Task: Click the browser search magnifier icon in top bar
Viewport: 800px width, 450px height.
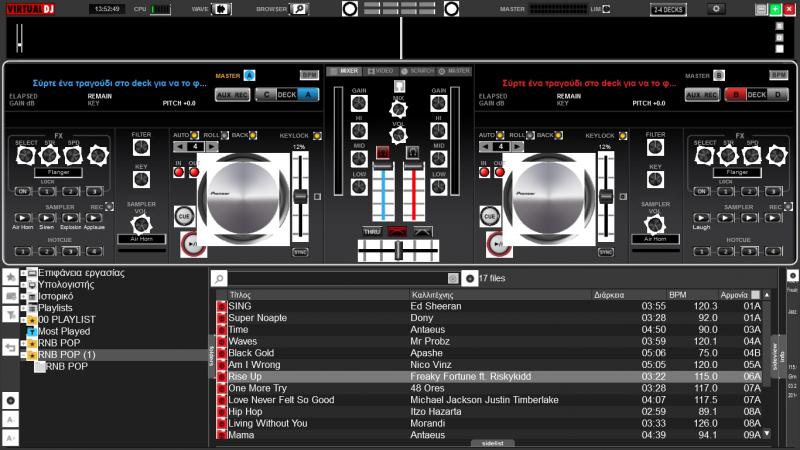Action: coord(299,9)
